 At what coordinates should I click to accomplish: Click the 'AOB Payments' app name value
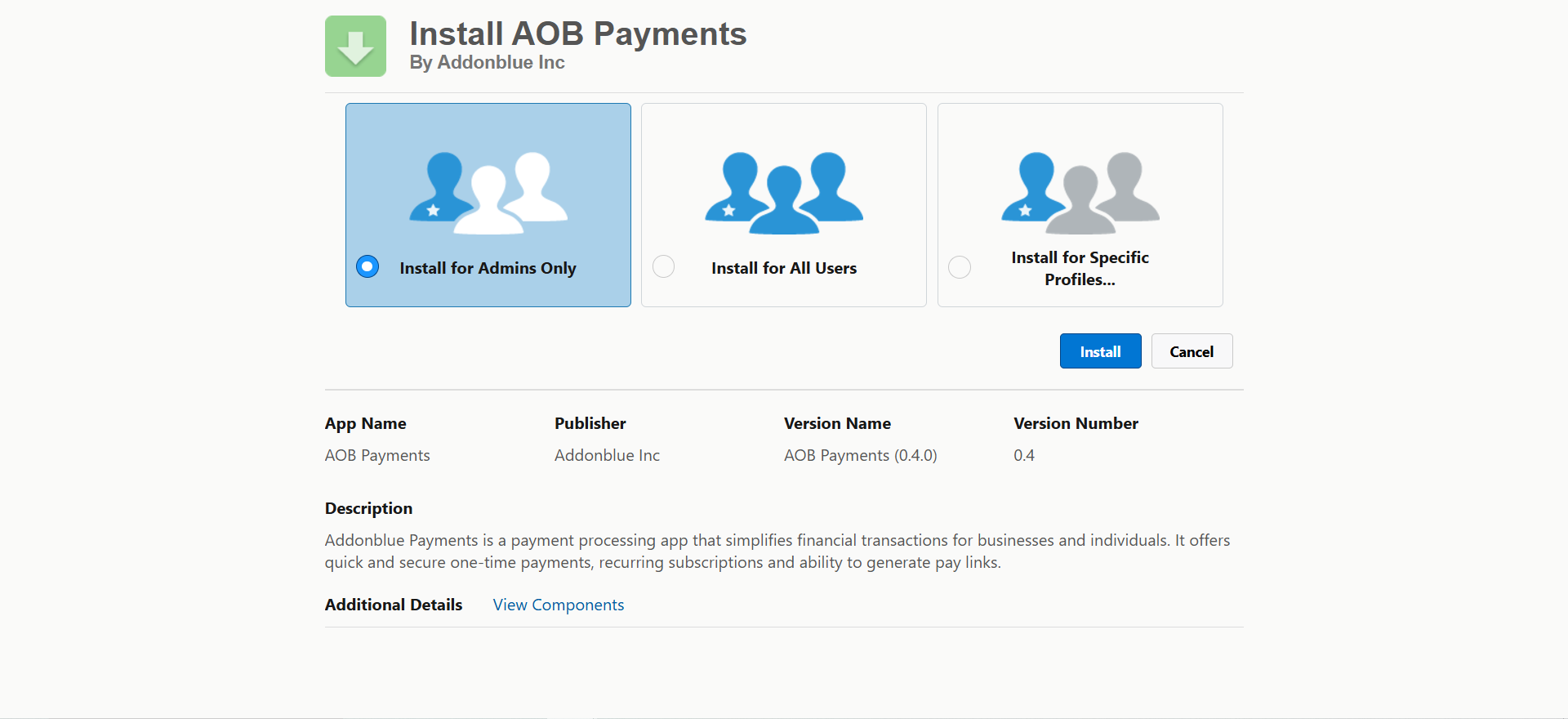tap(377, 455)
